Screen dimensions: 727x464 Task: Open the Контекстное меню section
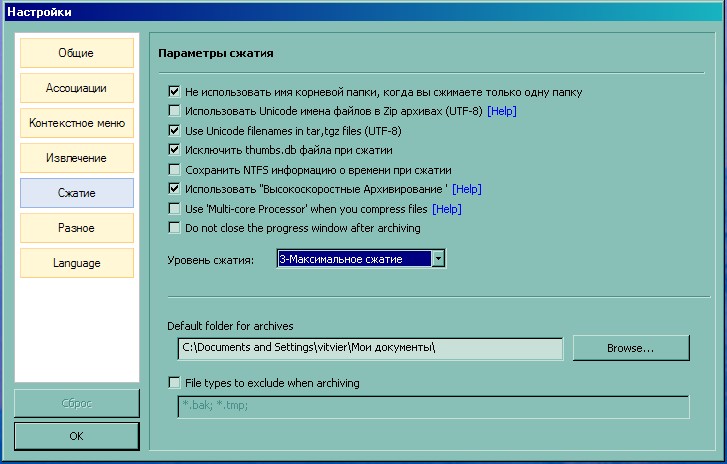click(77, 123)
